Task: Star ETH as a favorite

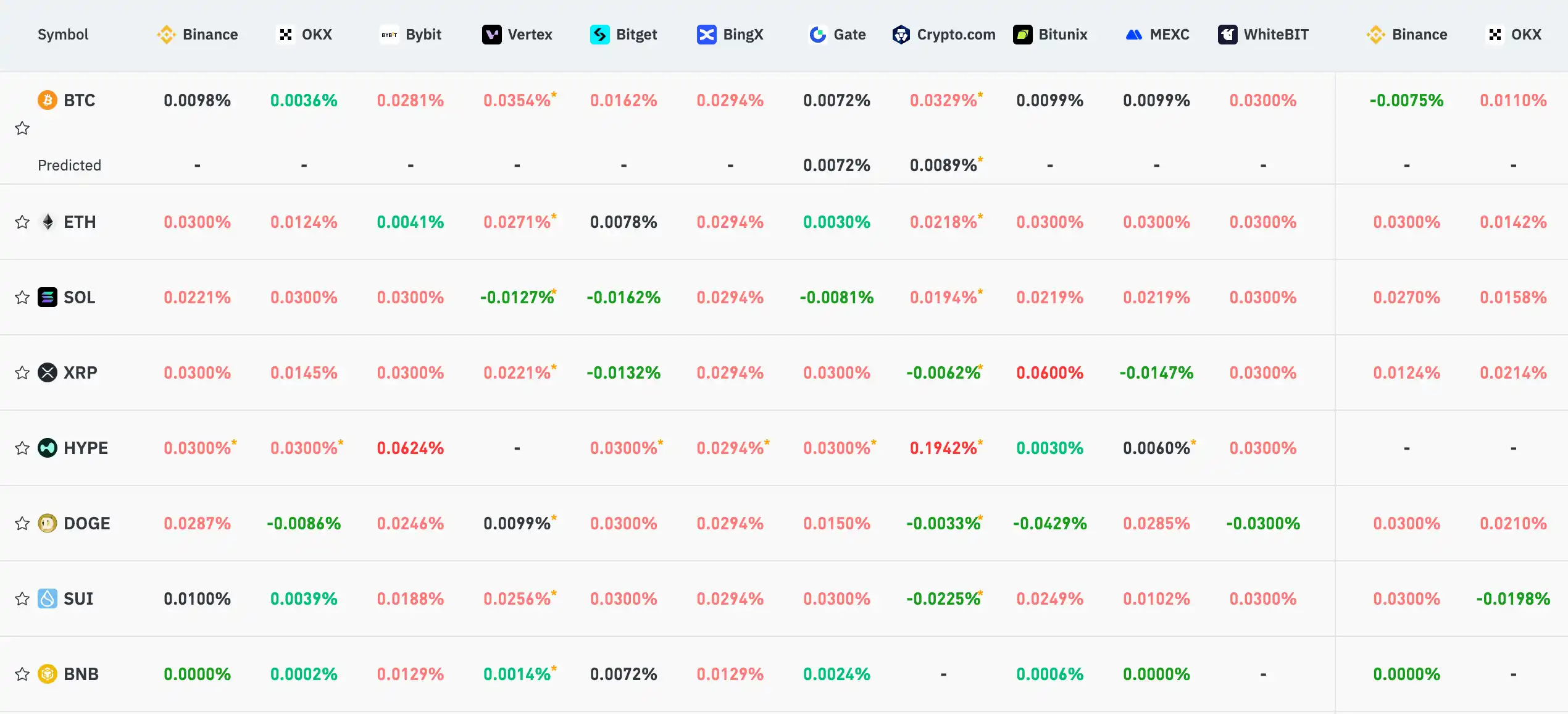Action: pyautogui.click(x=22, y=222)
